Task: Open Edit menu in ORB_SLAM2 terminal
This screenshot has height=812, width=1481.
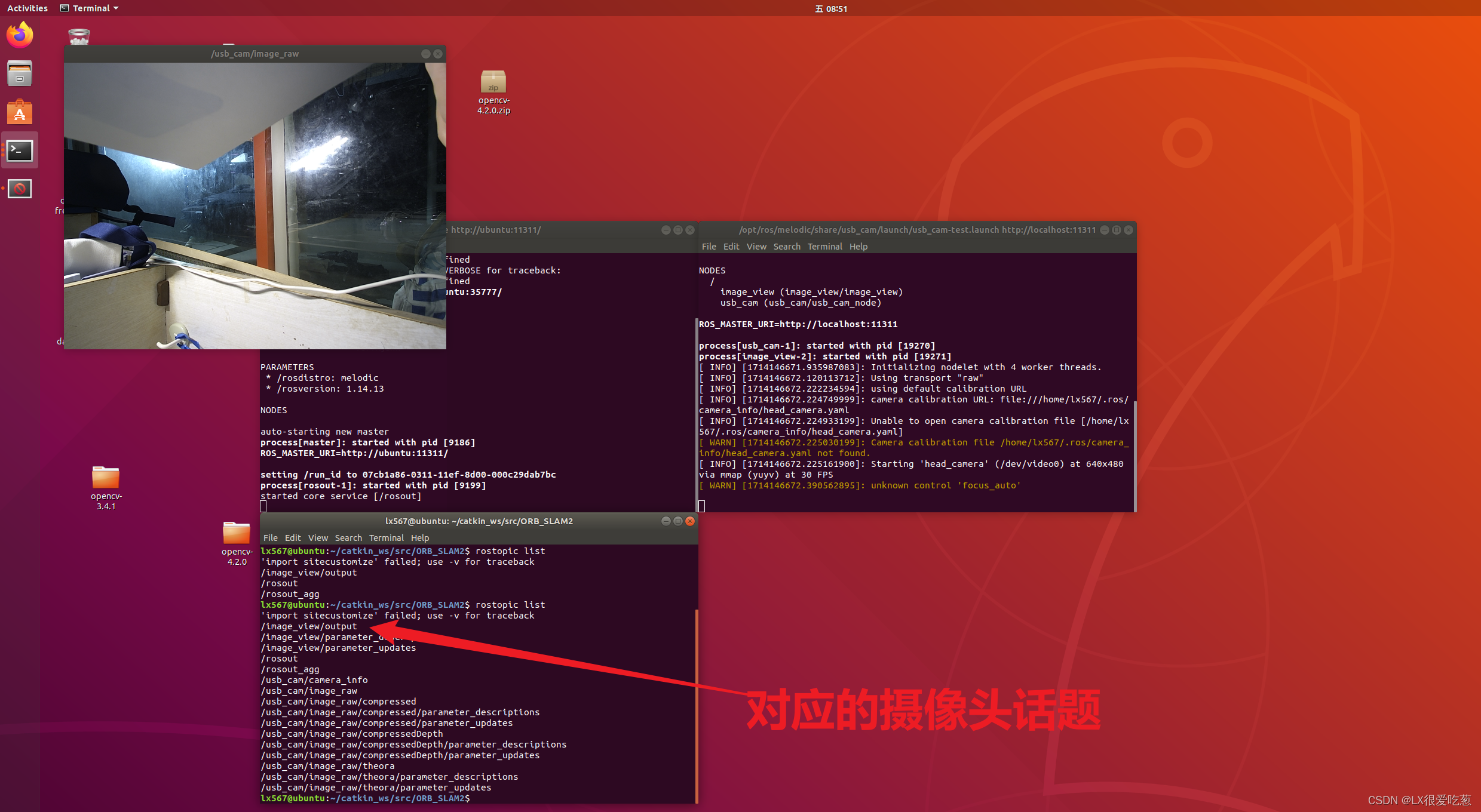Action: coord(292,538)
